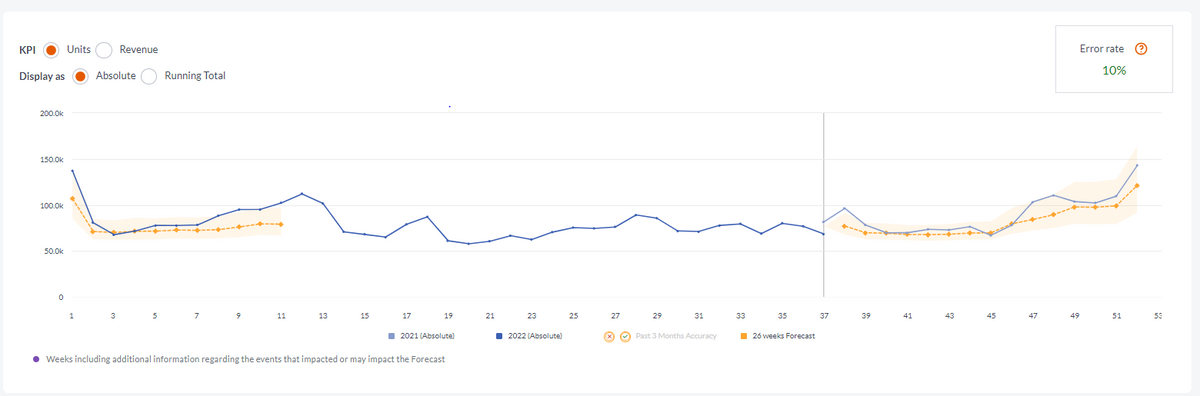Viewport: 1200px width, 396px height.
Task: Click the Error rate label text
Action: point(1103,49)
